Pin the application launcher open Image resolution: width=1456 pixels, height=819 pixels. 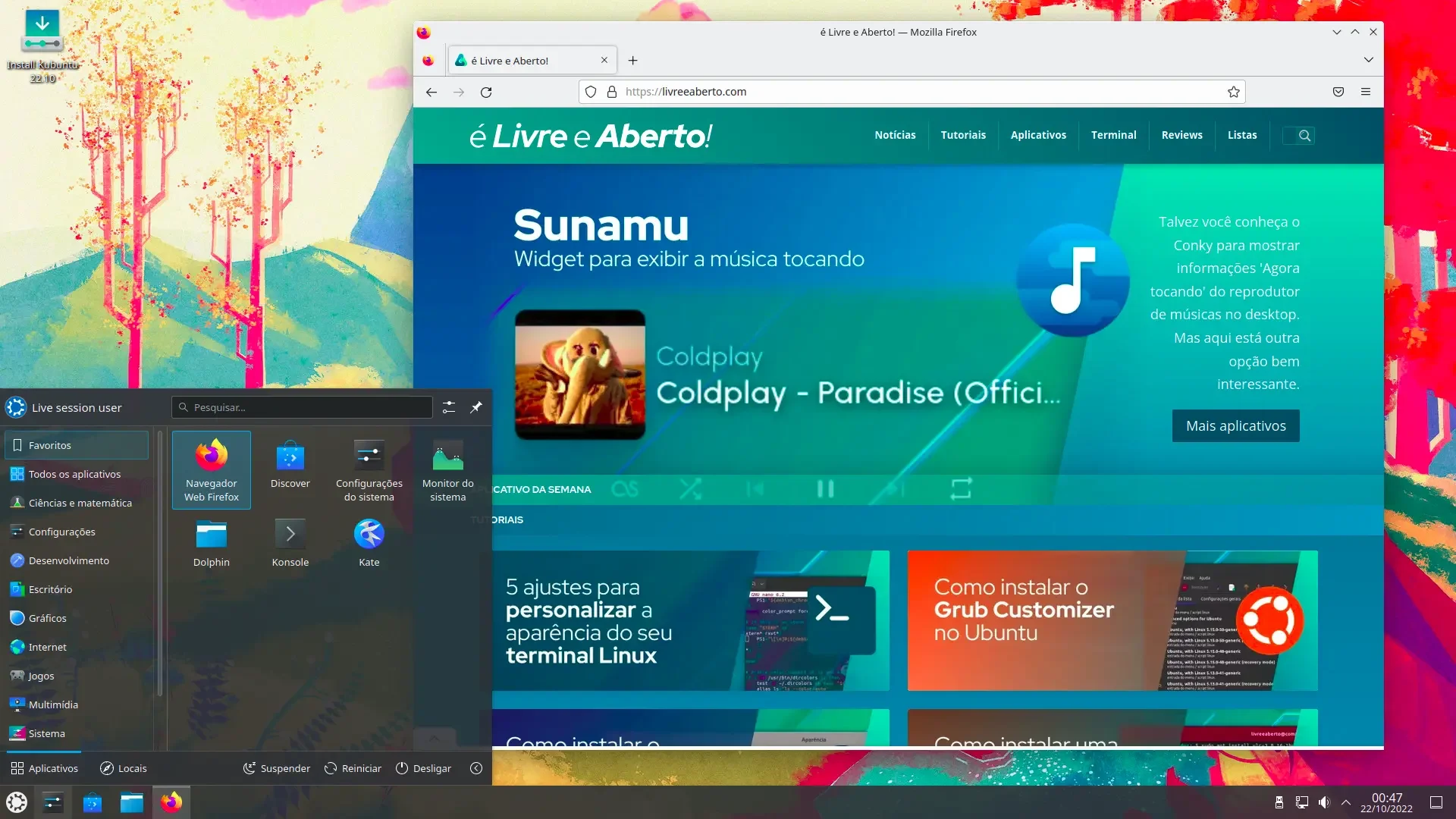tap(476, 407)
